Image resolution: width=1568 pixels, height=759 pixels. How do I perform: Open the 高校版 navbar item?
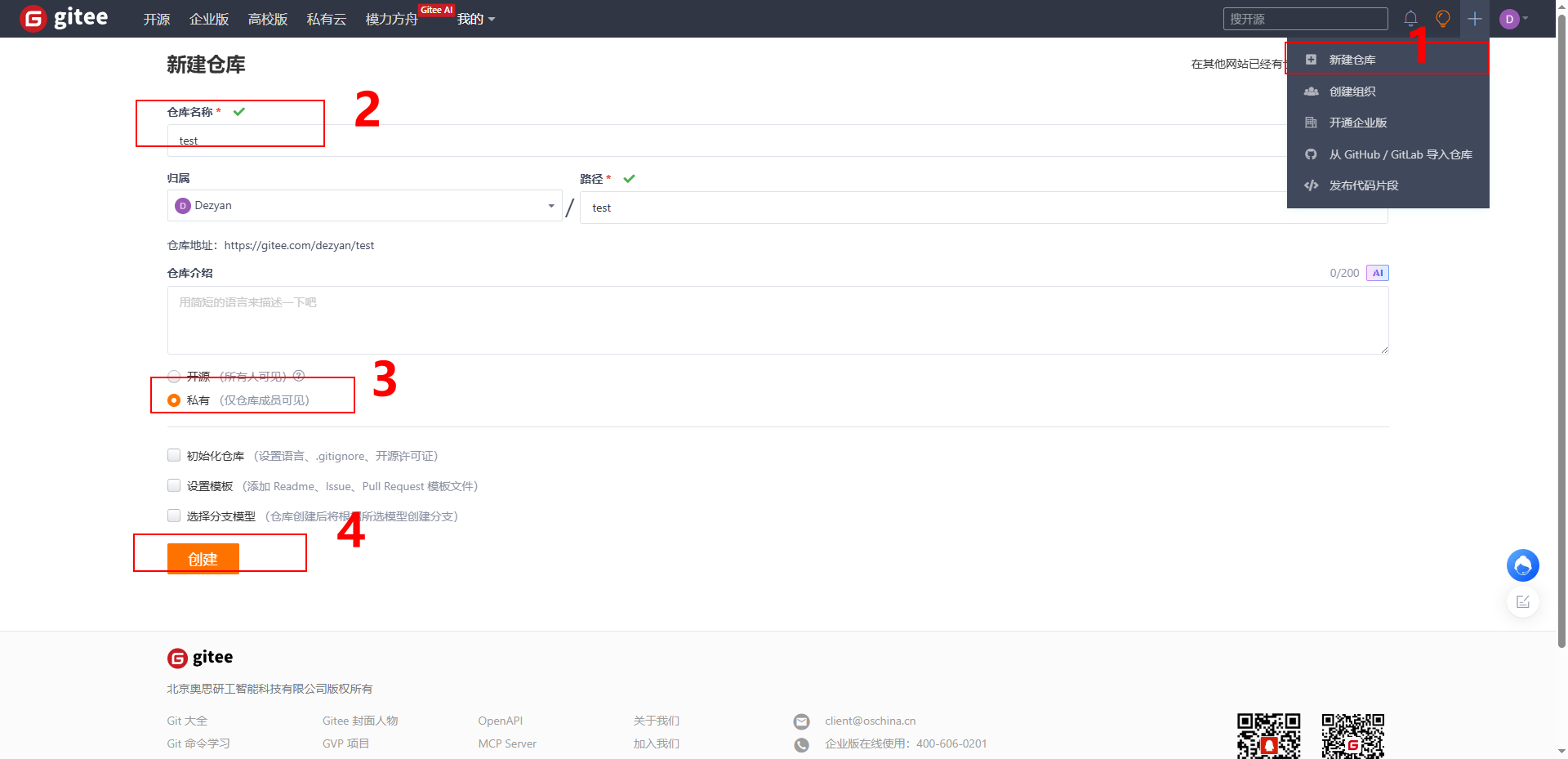pyautogui.click(x=268, y=19)
